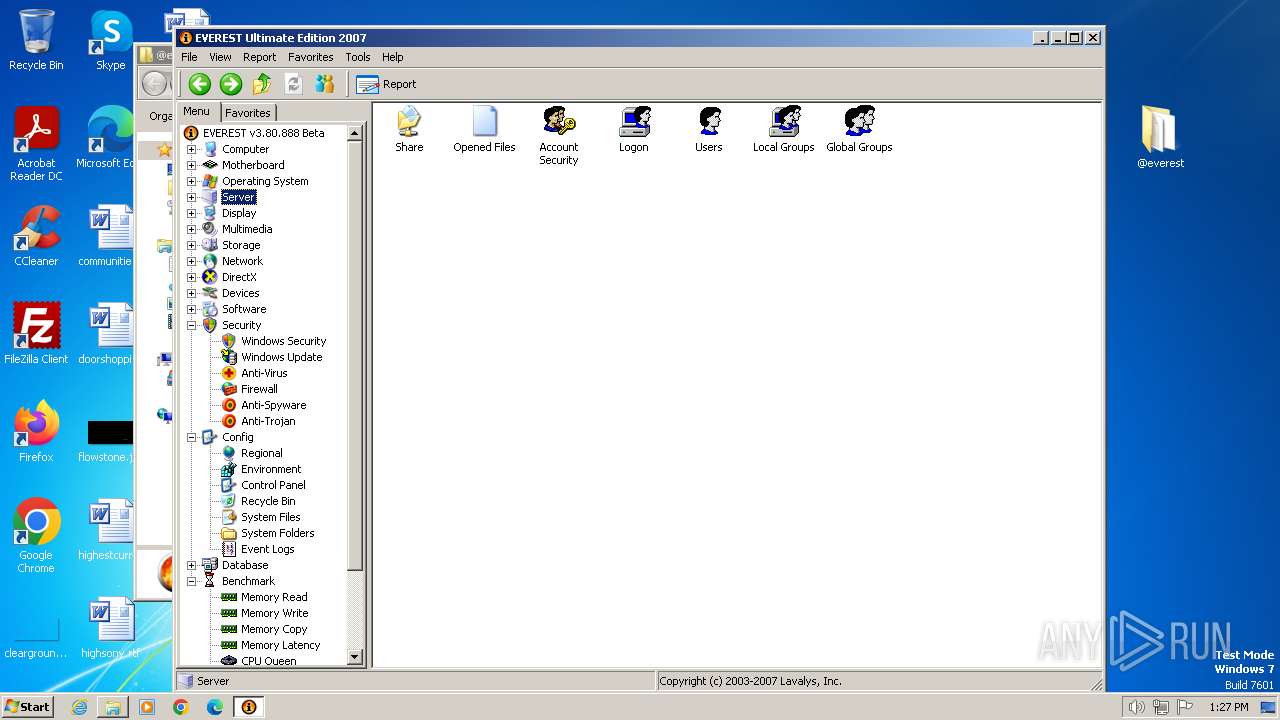This screenshot has width=1280, height=720.
Task: Open the Help menu
Action: pyautogui.click(x=393, y=57)
